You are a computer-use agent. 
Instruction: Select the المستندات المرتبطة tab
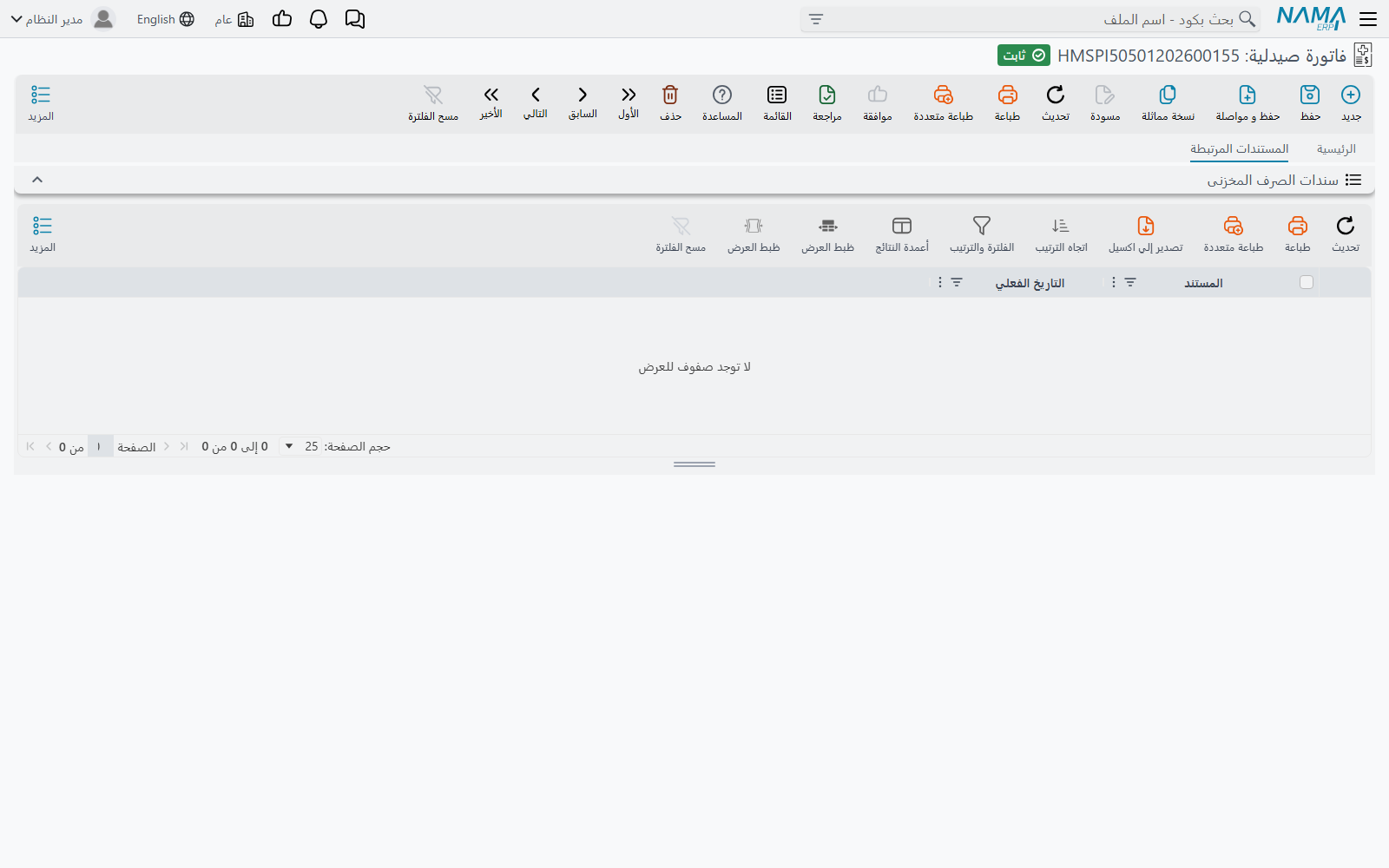click(x=1239, y=149)
